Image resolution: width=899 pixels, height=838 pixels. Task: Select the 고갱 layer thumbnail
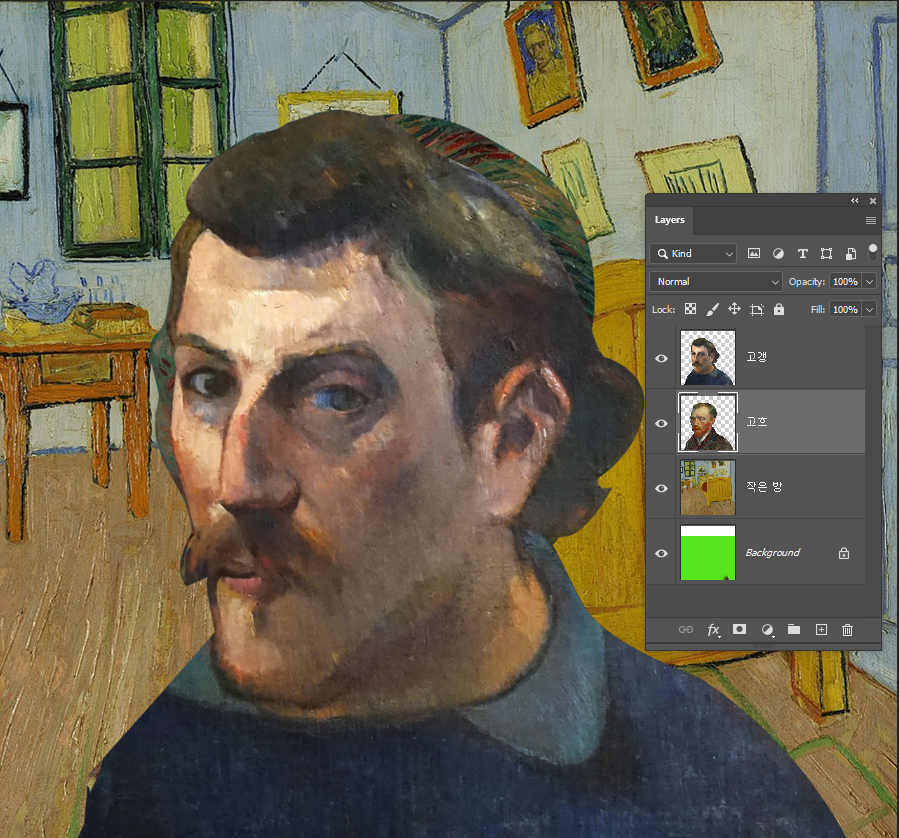(708, 358)
